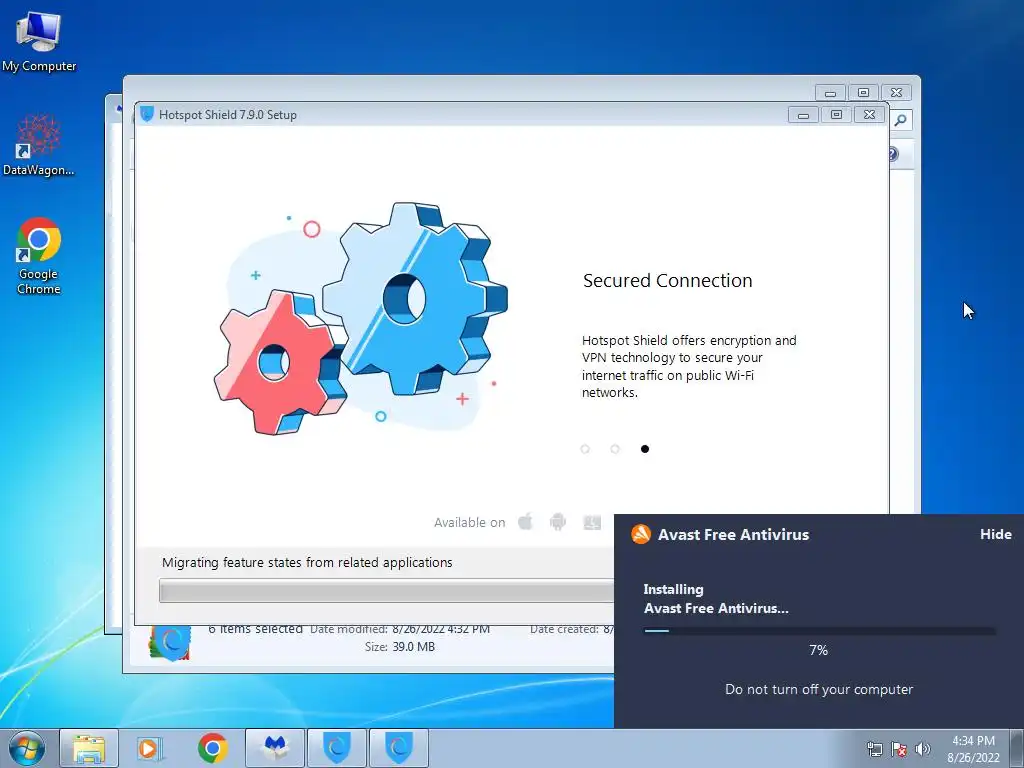Maximize the background Explorer window
This screenshot has width=1024, height=768.
point(863,93)
